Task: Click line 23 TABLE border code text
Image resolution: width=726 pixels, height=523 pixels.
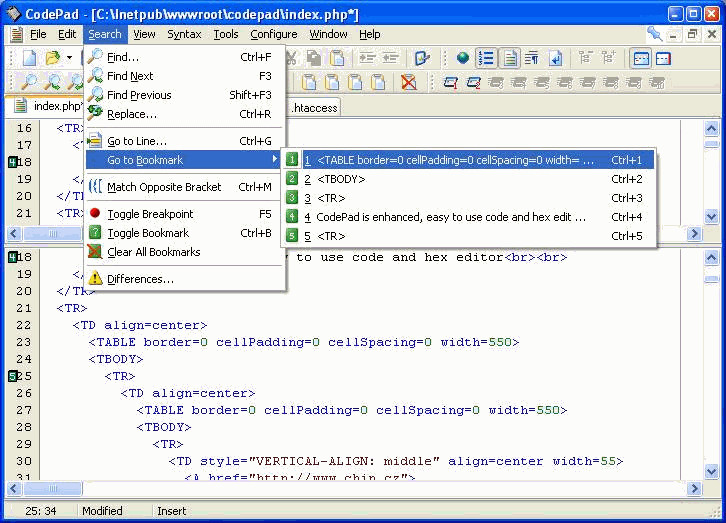Action: (304, 342)
